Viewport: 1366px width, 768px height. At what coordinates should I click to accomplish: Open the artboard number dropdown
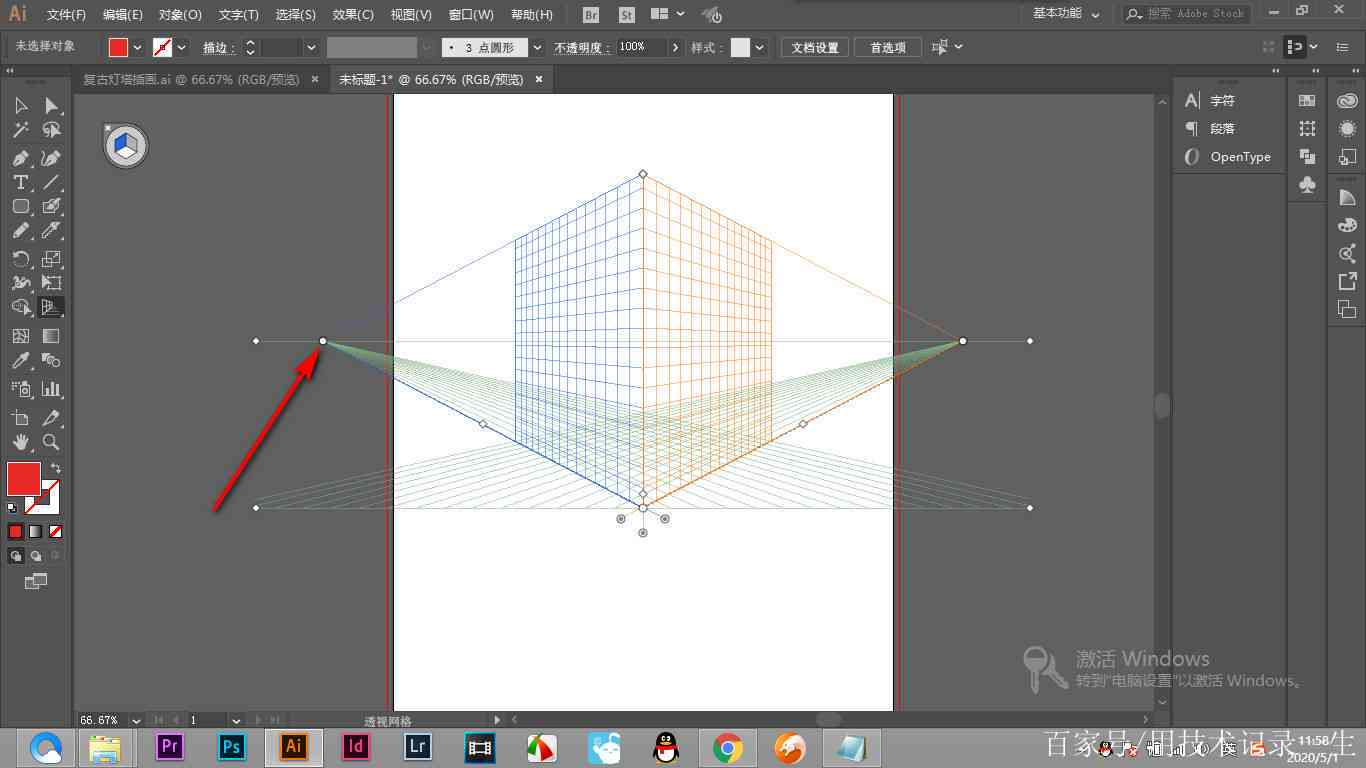click(236, 720)
